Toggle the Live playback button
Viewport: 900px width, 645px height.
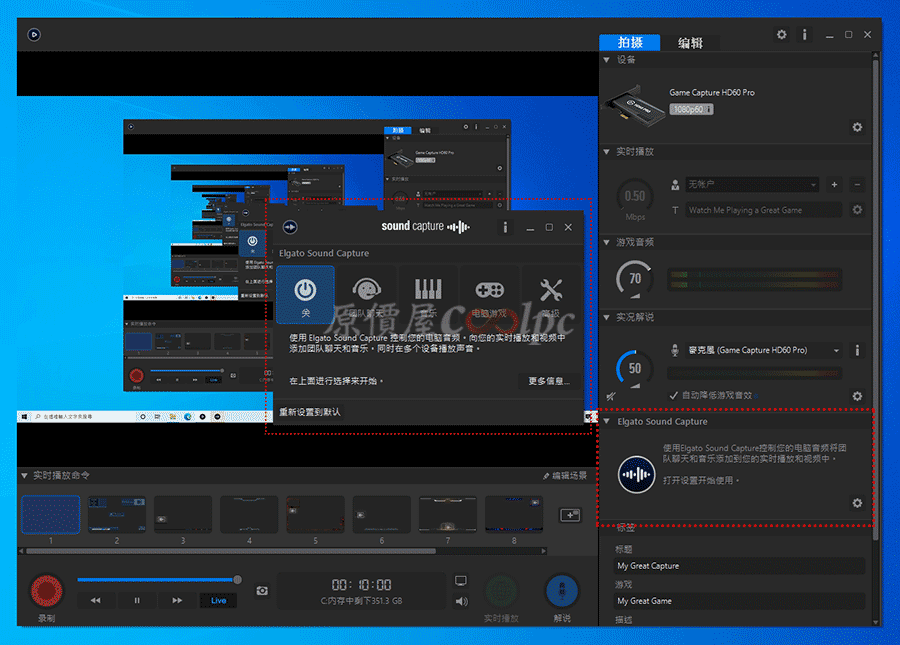(218, 600)
